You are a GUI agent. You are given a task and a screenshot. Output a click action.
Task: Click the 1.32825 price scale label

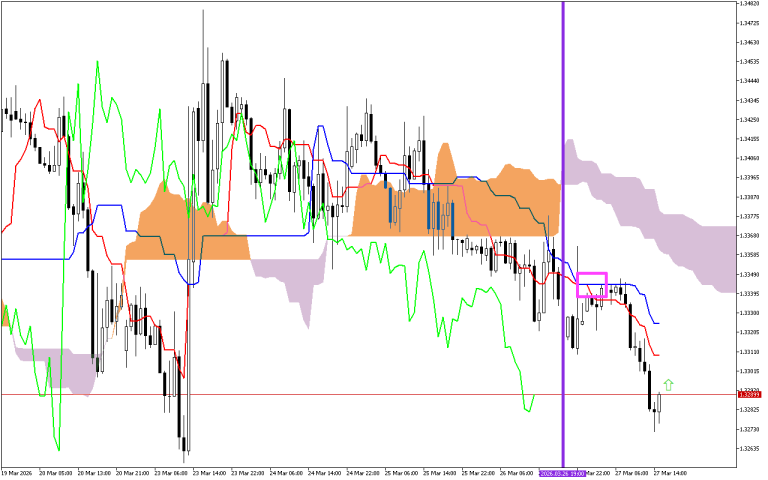pos(749,410)
